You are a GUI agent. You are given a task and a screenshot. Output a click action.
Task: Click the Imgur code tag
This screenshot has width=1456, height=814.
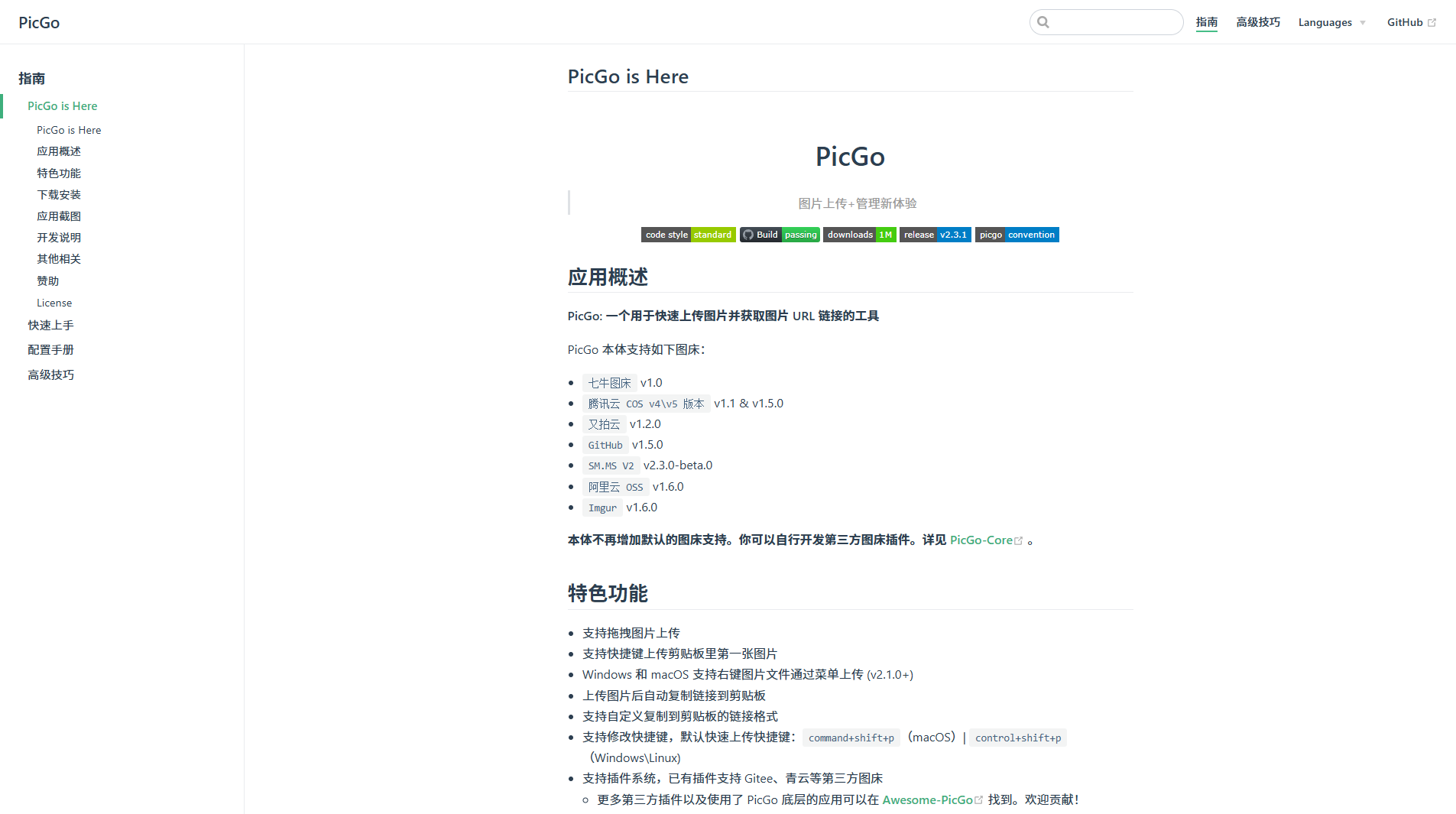coord(602,508)
